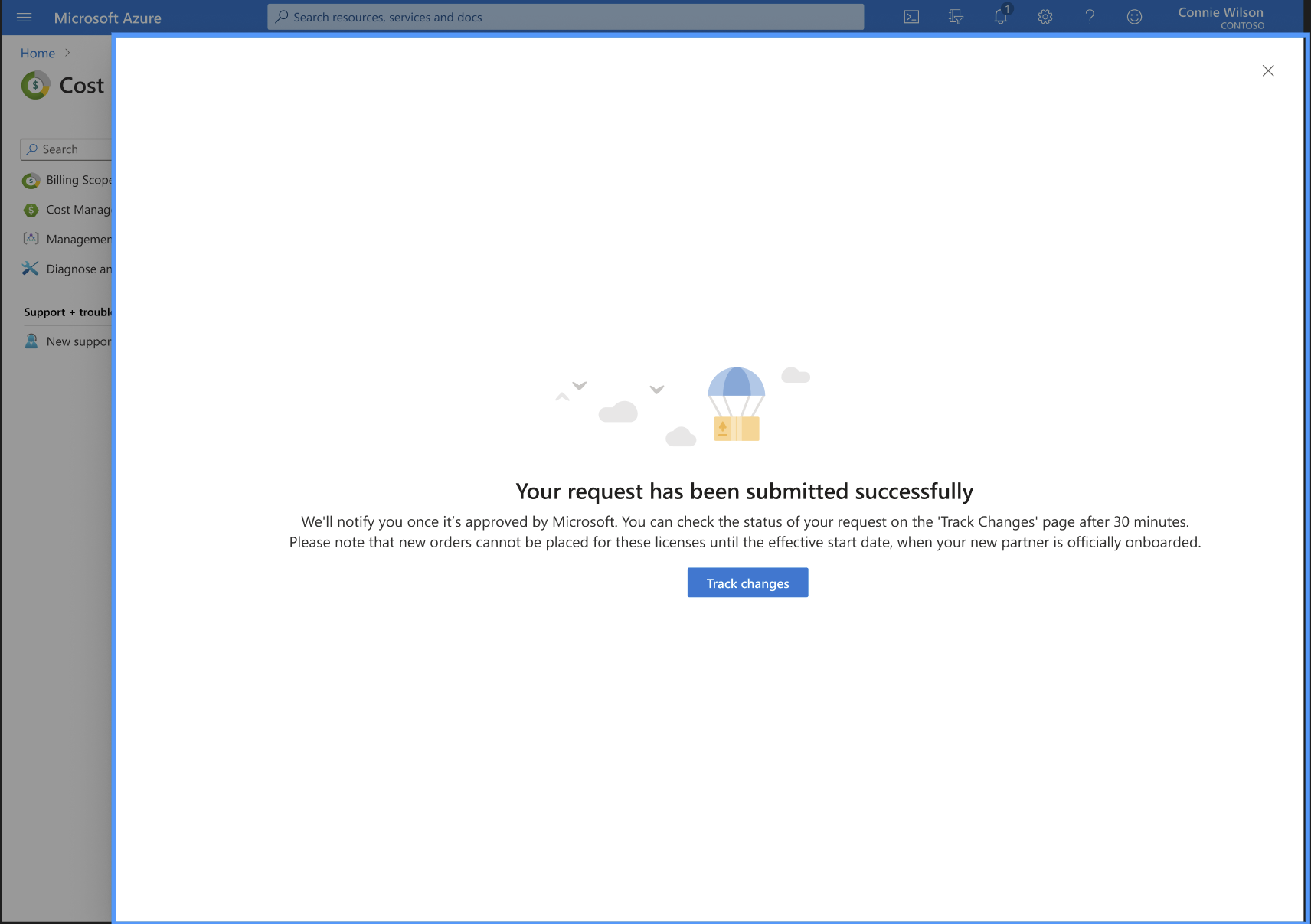Focus the sidebar Search box
Viewport: 1311px width, 924px height.
tap(67, 149)
